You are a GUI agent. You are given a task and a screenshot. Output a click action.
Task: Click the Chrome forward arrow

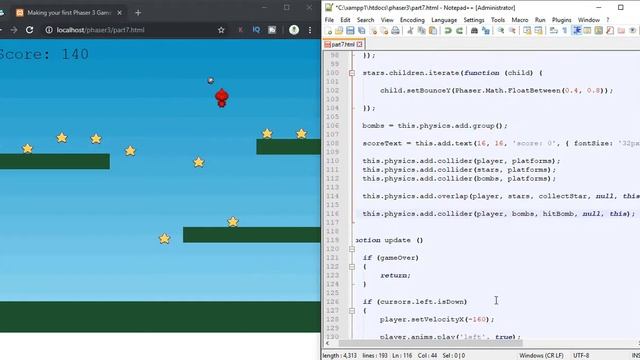coord(14,30)
